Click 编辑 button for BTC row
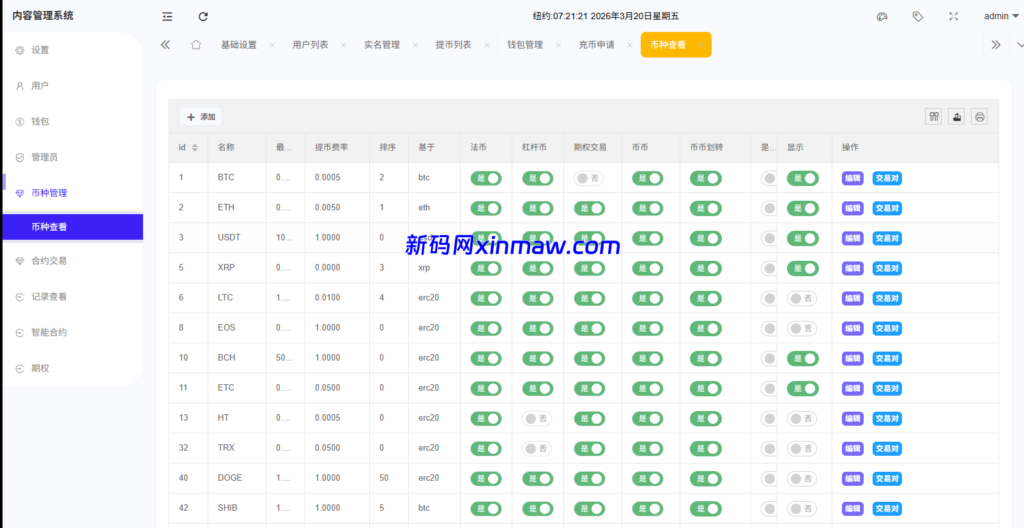Screen dimensions: 1024x528 pos(852,178)
